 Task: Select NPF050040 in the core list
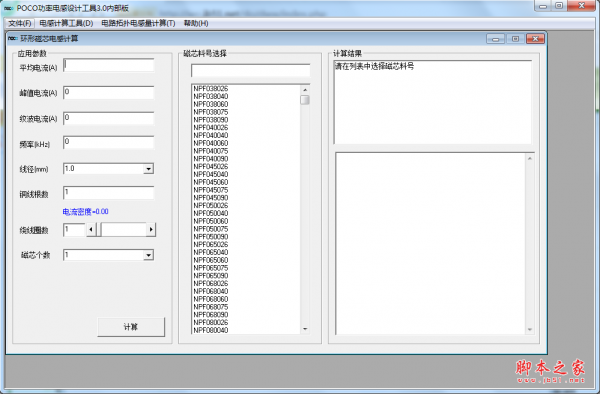tap(211, 213)
